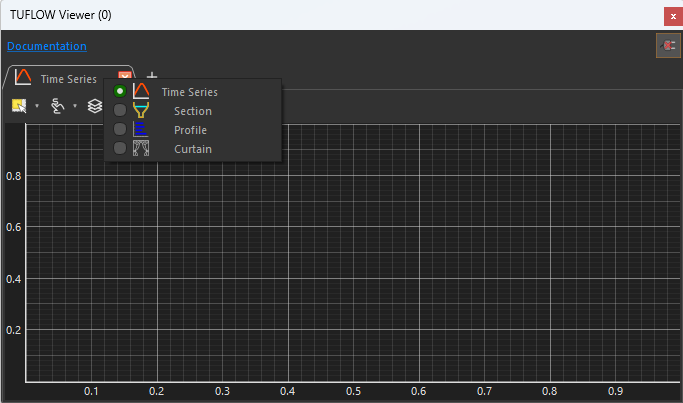Screen dimensions: 683x403
Task: Choose the Curtain label in plot type menu
Action: coord(192,149)
